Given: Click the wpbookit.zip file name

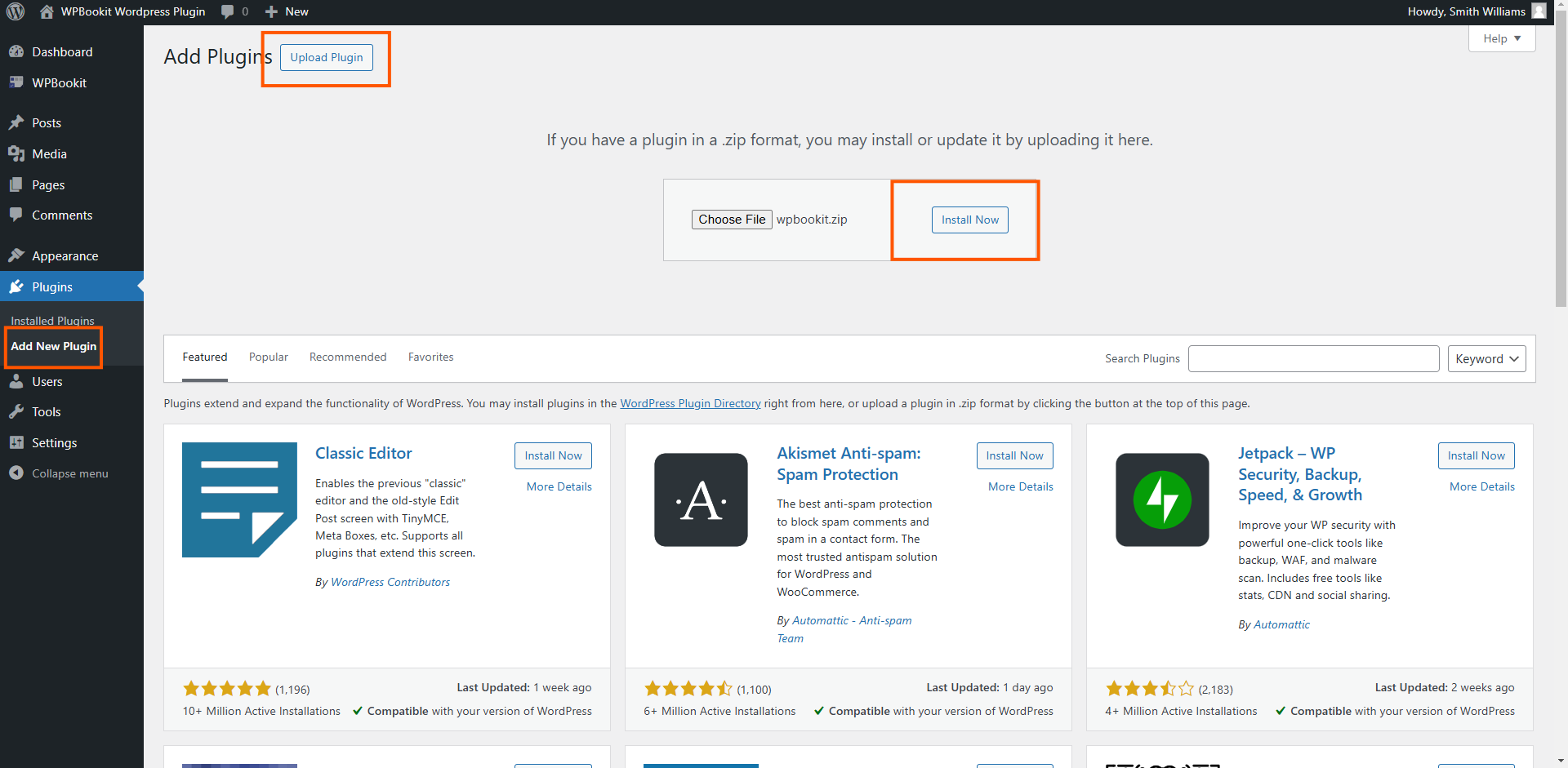Looking at the screenshot, I should click(x=812, y=220).
